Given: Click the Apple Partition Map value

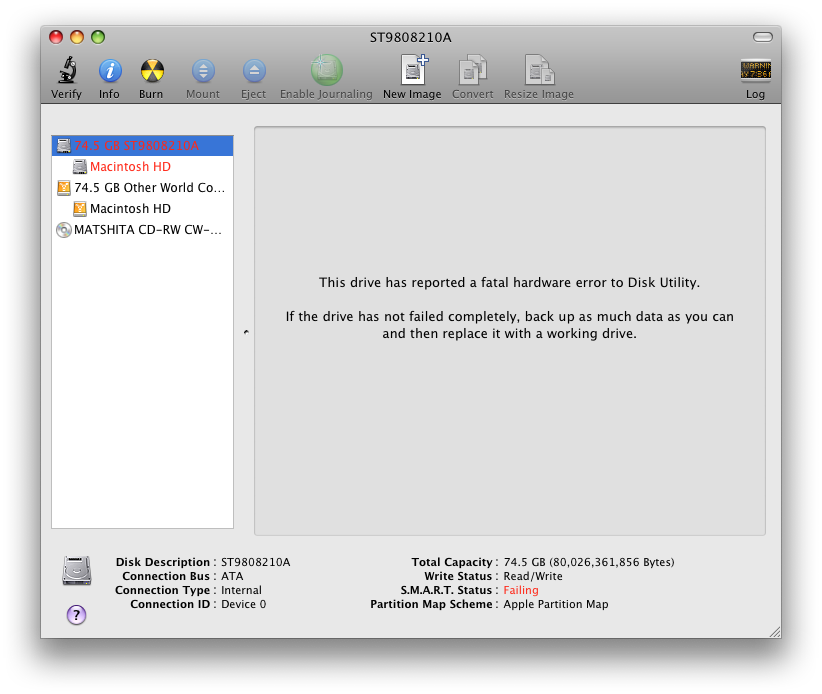Looking at the screenshot, I should [x=556, y=604].
